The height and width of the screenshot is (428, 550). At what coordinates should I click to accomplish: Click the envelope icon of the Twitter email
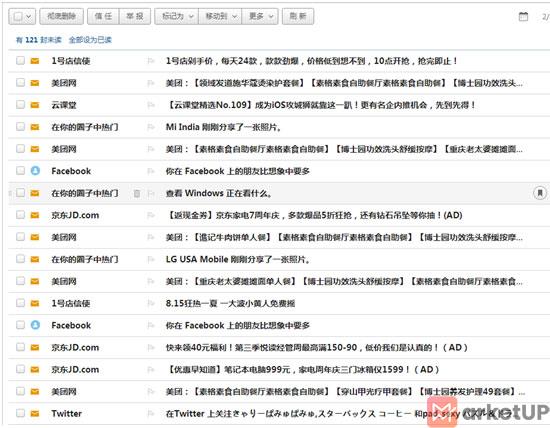click(x=35, y=414)
